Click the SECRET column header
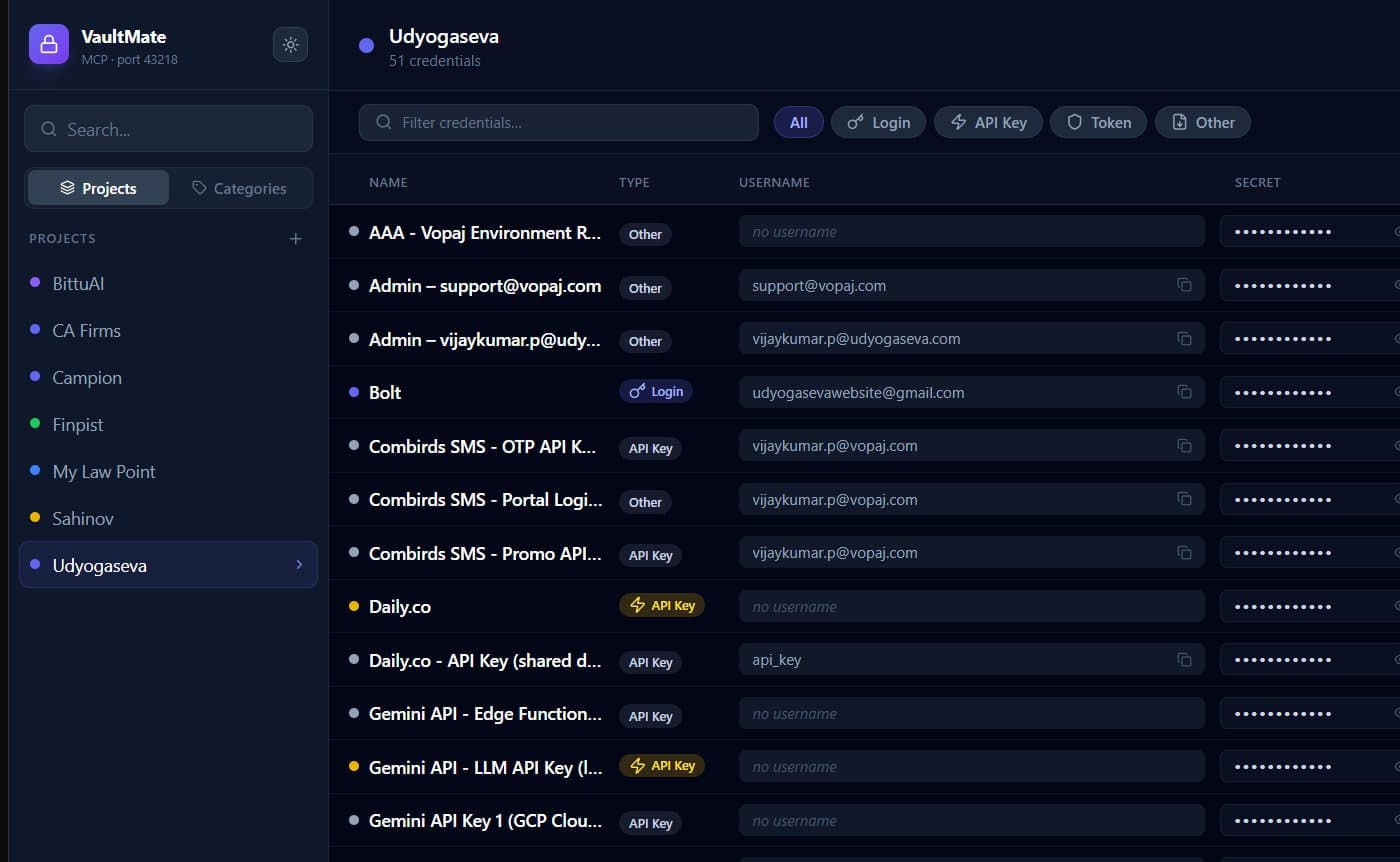1400x862 pixels. (x=1257, y=182)
